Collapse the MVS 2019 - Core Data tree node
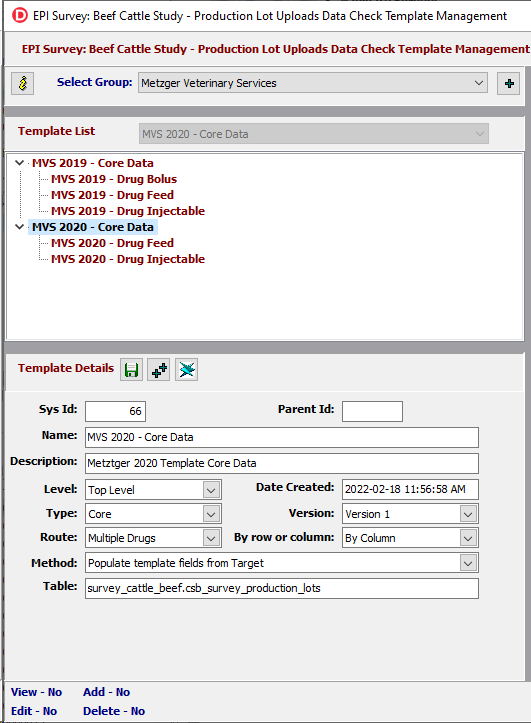531x723 pixels. (x=20, y=163)
